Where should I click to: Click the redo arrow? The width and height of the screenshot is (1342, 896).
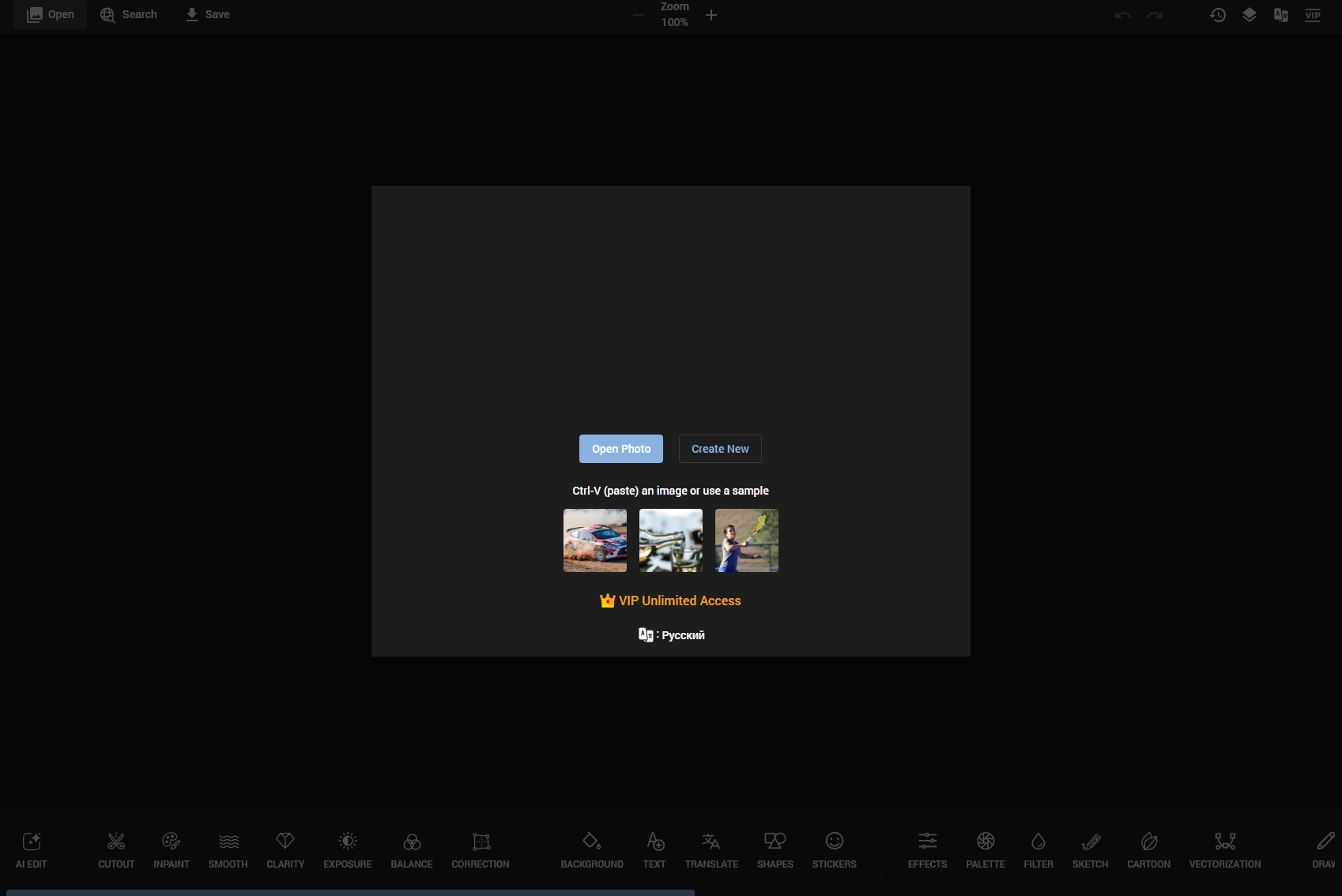tap(1155, 15)
